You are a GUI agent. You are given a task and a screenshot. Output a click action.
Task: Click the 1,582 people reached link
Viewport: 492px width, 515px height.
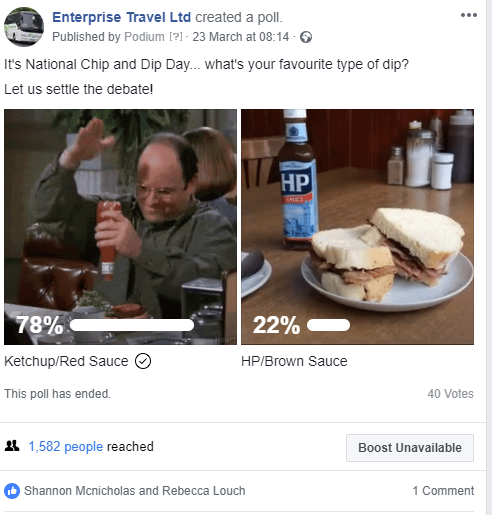[x=66, y=446]
